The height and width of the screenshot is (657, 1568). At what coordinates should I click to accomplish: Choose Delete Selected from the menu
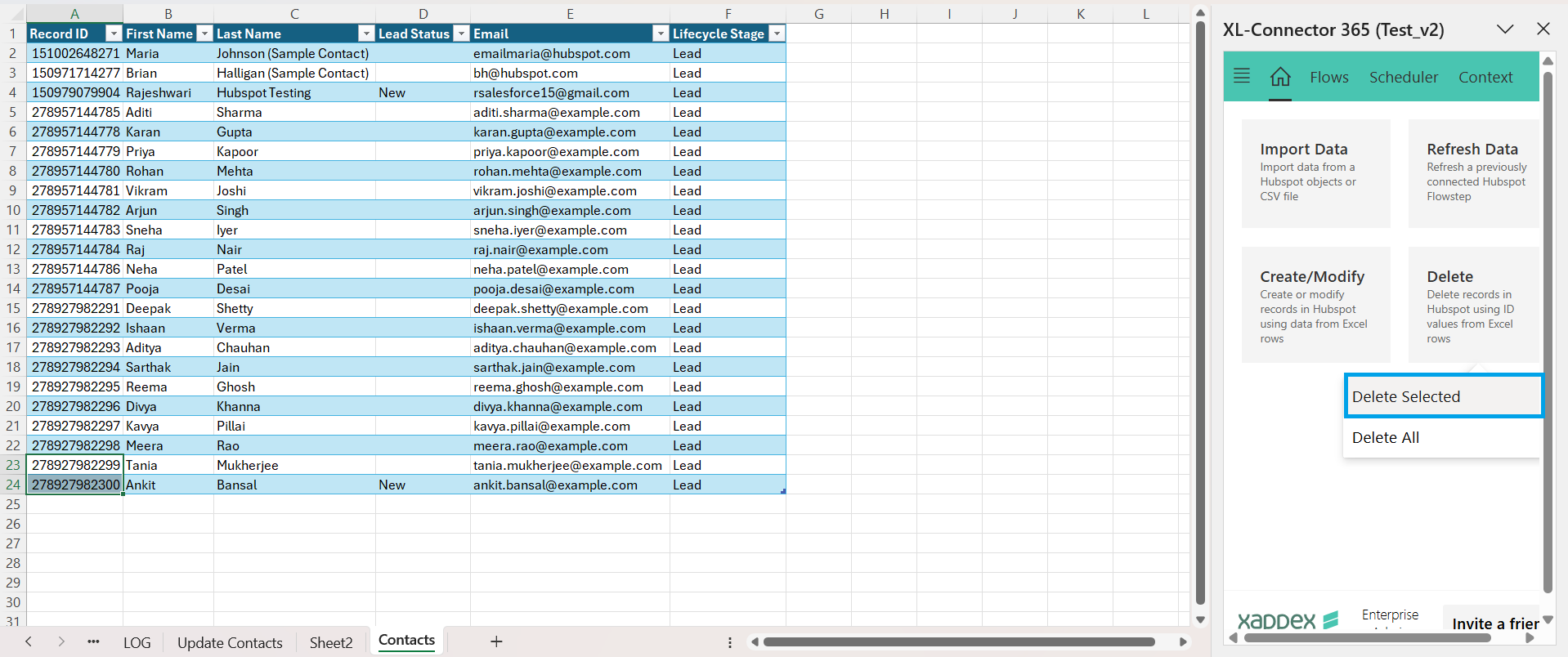(x=1443, y=396)
